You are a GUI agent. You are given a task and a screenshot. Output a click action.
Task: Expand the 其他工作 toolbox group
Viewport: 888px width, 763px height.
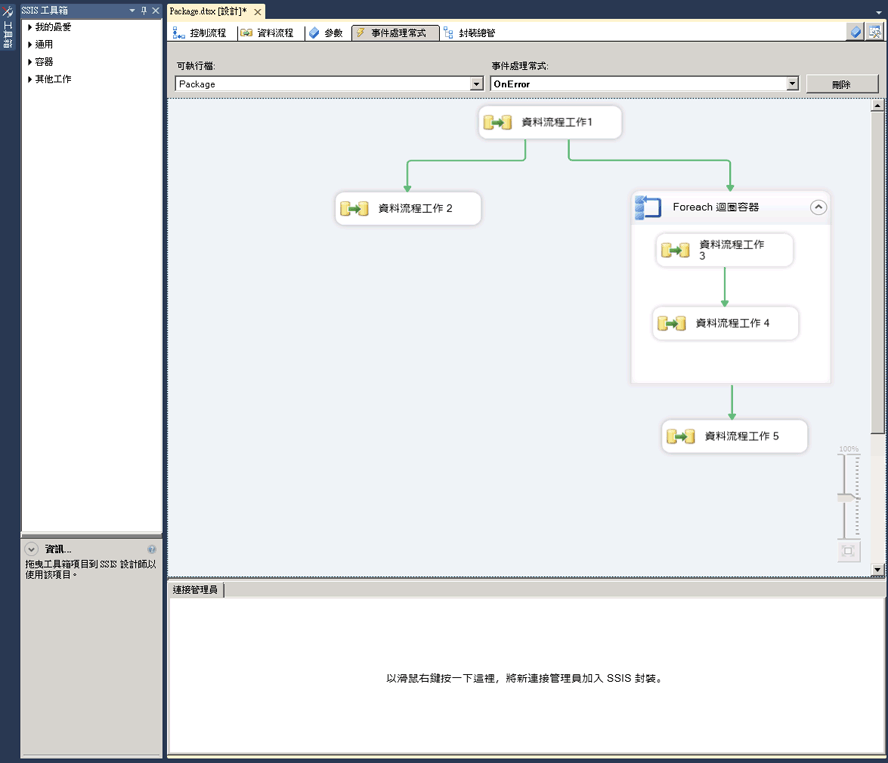[x=29, y=79]
